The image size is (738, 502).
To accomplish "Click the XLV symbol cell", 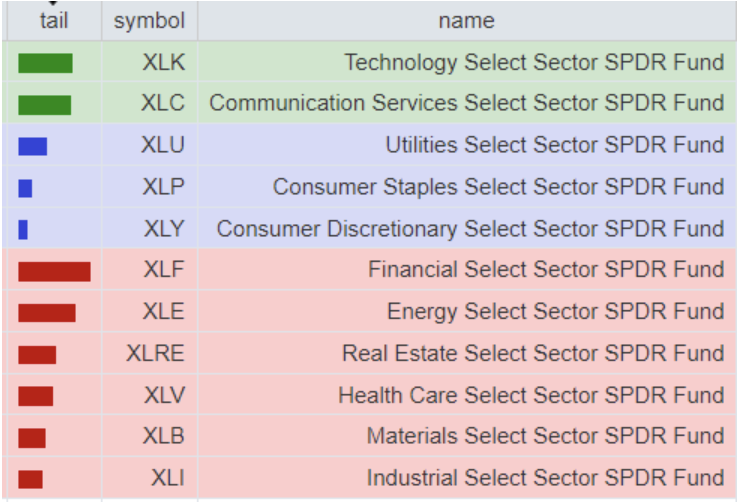I will tap(163, 395).
